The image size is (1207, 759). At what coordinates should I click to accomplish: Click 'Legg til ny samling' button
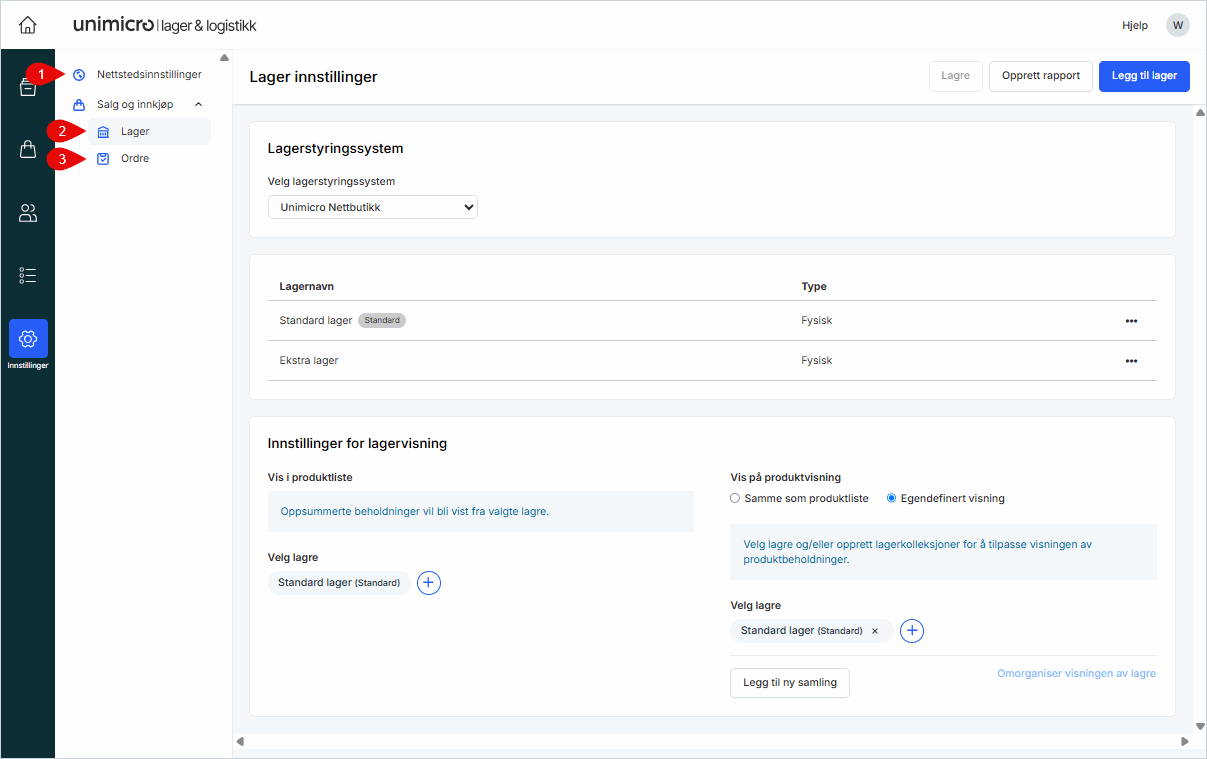(x=789, y=683)
